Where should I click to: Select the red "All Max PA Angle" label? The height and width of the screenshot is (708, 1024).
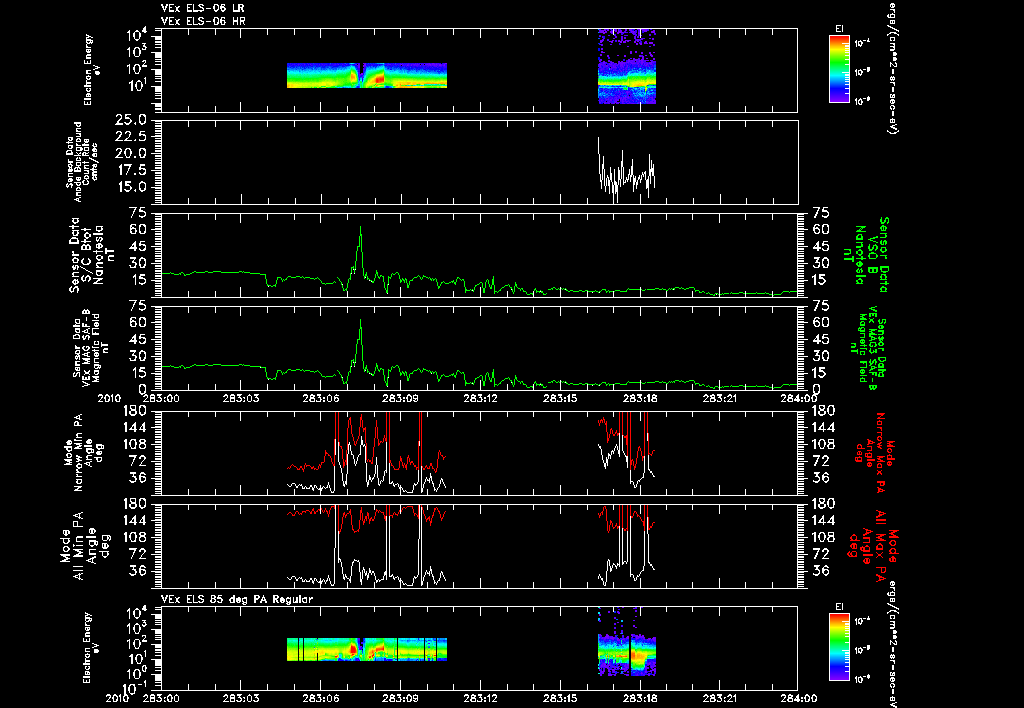pos(873,545)
